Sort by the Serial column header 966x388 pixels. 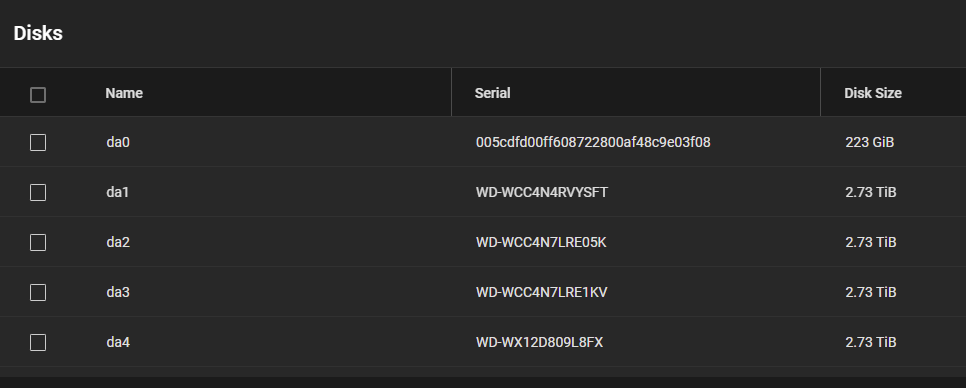tap(492, 93)
